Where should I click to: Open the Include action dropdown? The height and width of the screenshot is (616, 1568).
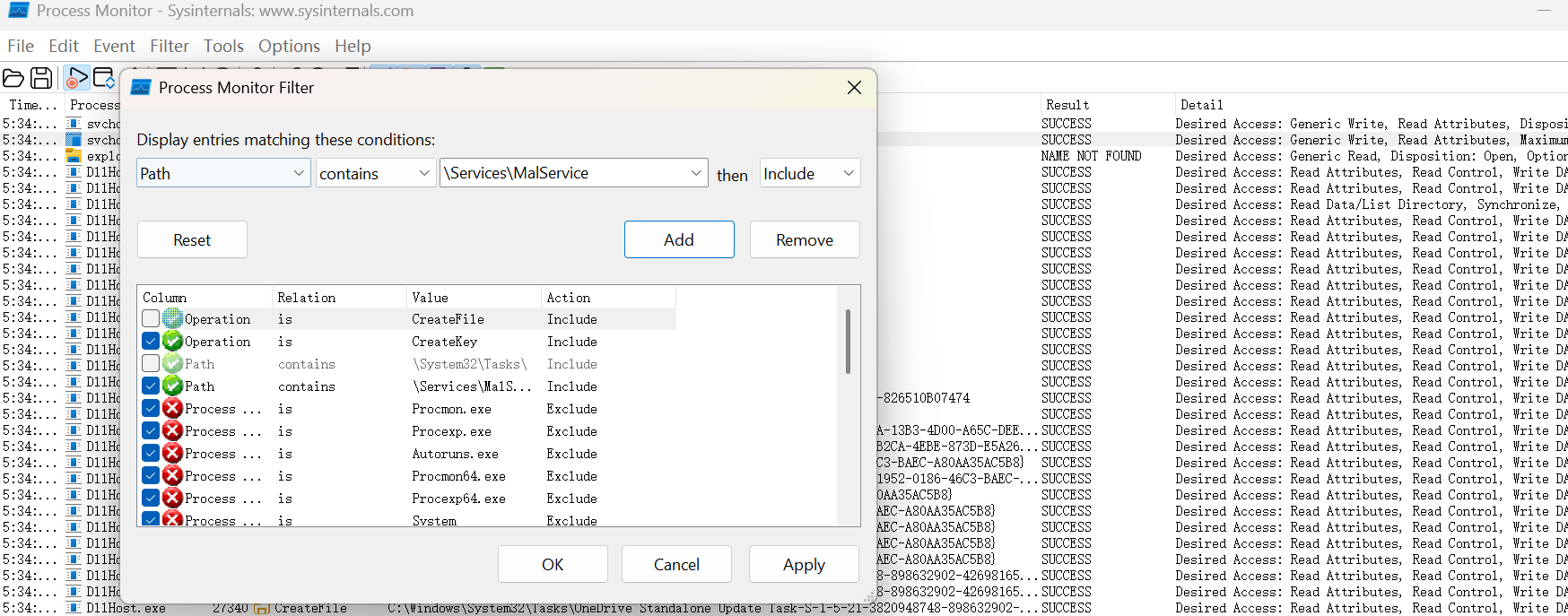pos(810,173)
